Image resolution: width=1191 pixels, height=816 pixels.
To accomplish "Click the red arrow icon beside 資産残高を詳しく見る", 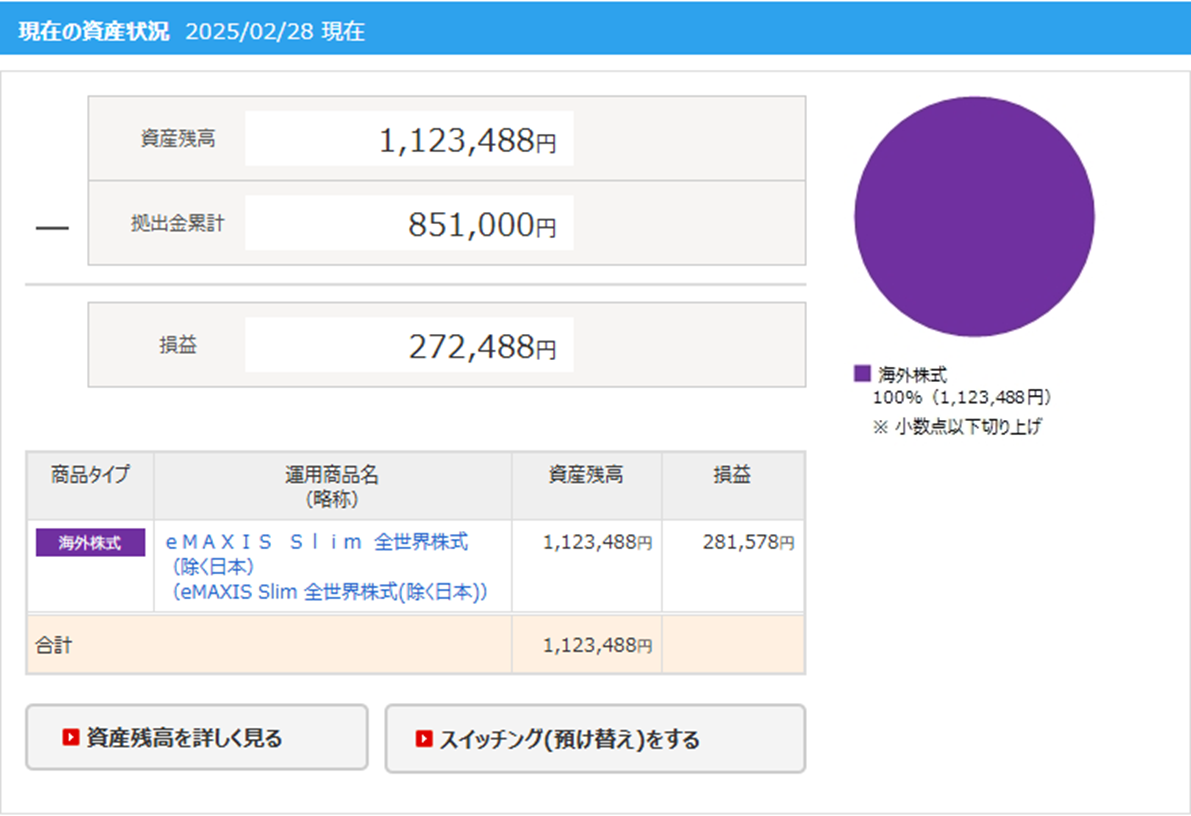I will click(x=70, y=738).
